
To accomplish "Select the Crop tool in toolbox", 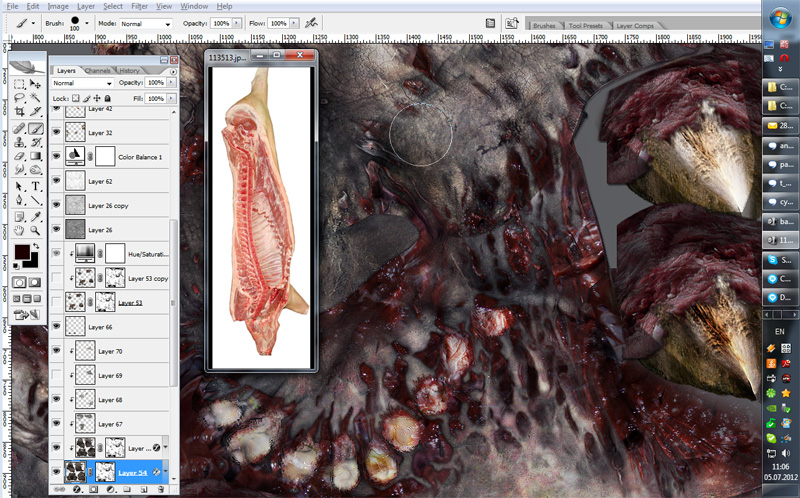I will tap(21, 113).
